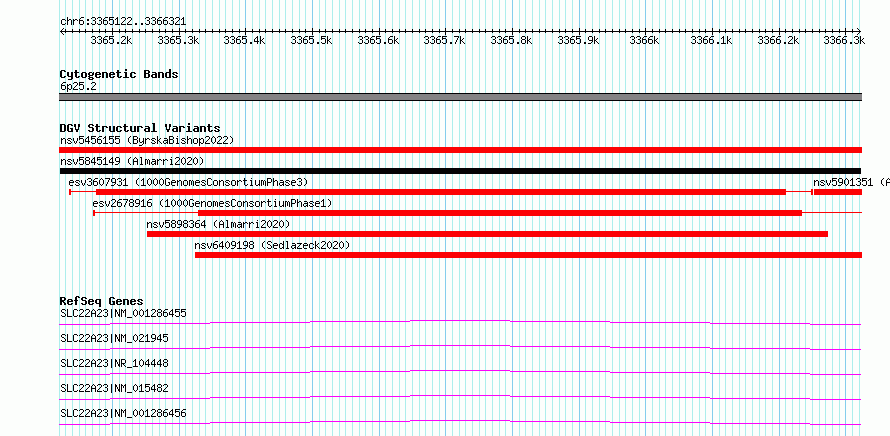890x436 pixels.
Task: Click the 3365.6k ruler tick label
Action: [378, 40]
